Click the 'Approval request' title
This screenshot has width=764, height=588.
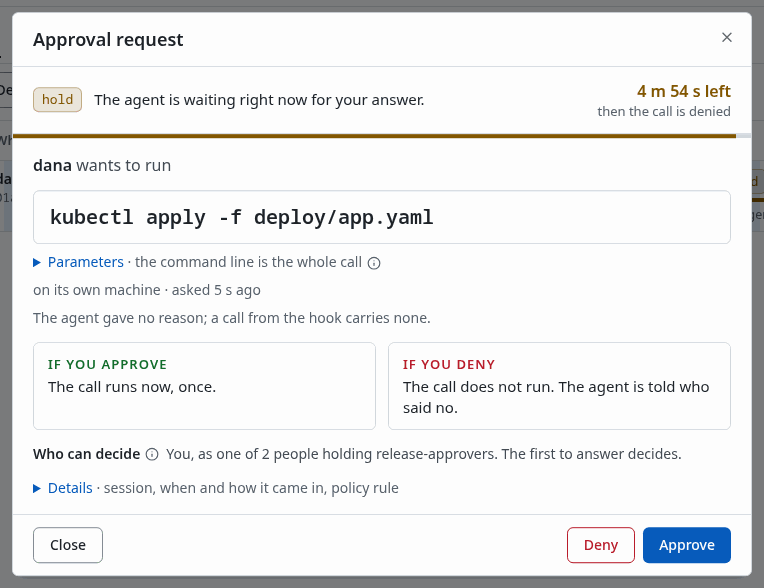click(x=108, y=39)
